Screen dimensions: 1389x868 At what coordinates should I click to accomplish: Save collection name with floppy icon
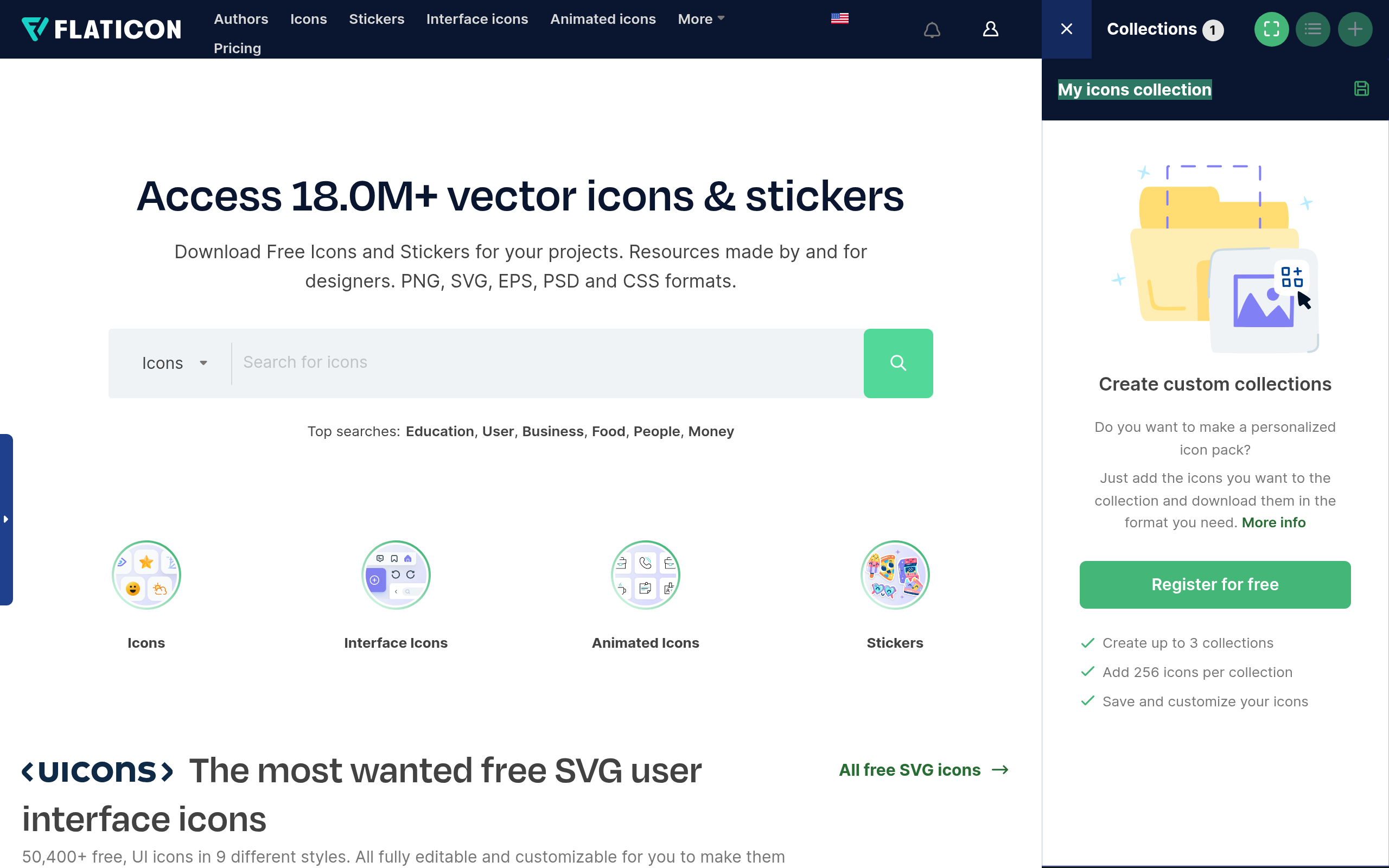pos(1361,88)
